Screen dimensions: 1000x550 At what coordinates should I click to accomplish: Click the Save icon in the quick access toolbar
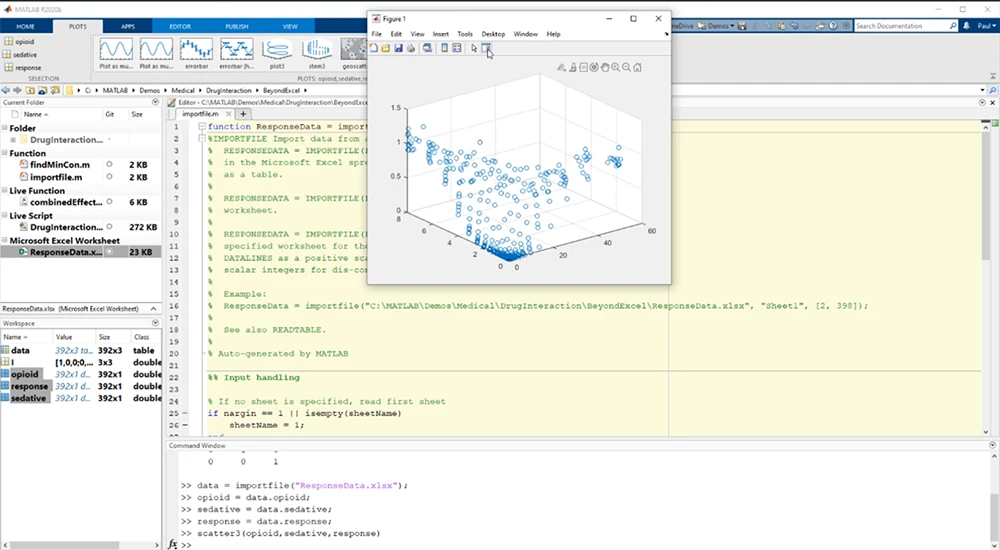[x=741, y=26]
